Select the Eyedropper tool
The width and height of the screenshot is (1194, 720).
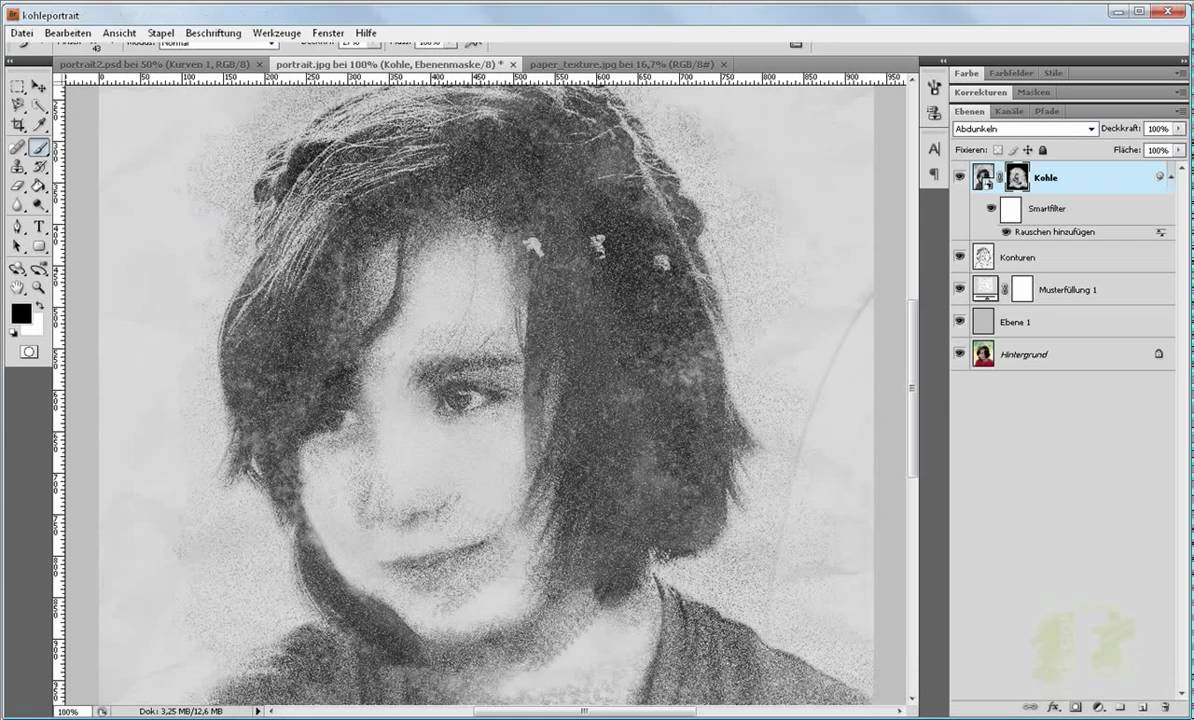(39, 125)
